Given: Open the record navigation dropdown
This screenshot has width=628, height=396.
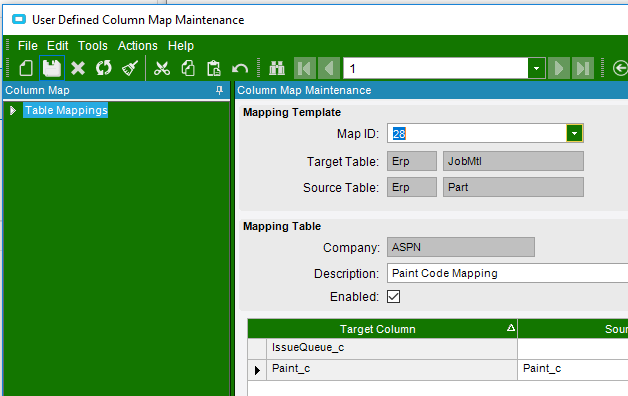Looking at the screenshot, I should pyautogui.click(x=536, y=68).
